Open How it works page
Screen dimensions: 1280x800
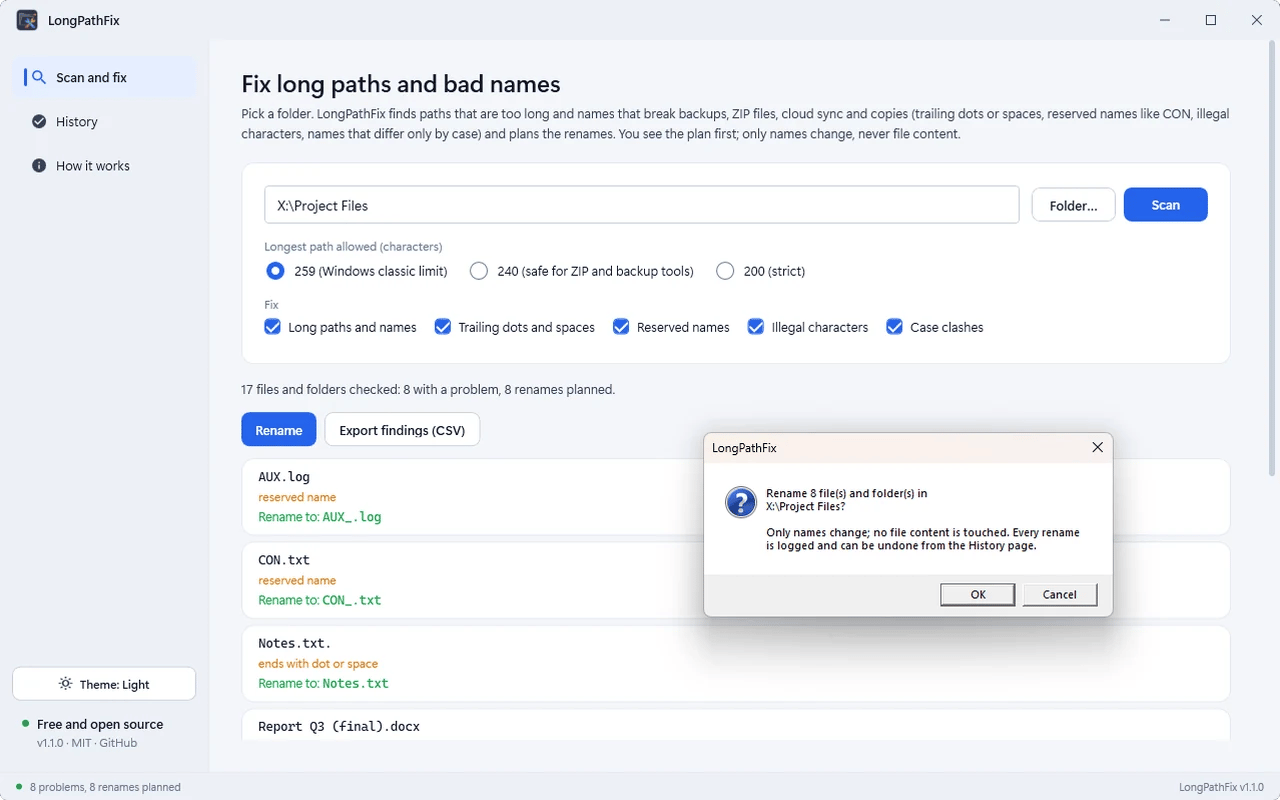[104, 165]
